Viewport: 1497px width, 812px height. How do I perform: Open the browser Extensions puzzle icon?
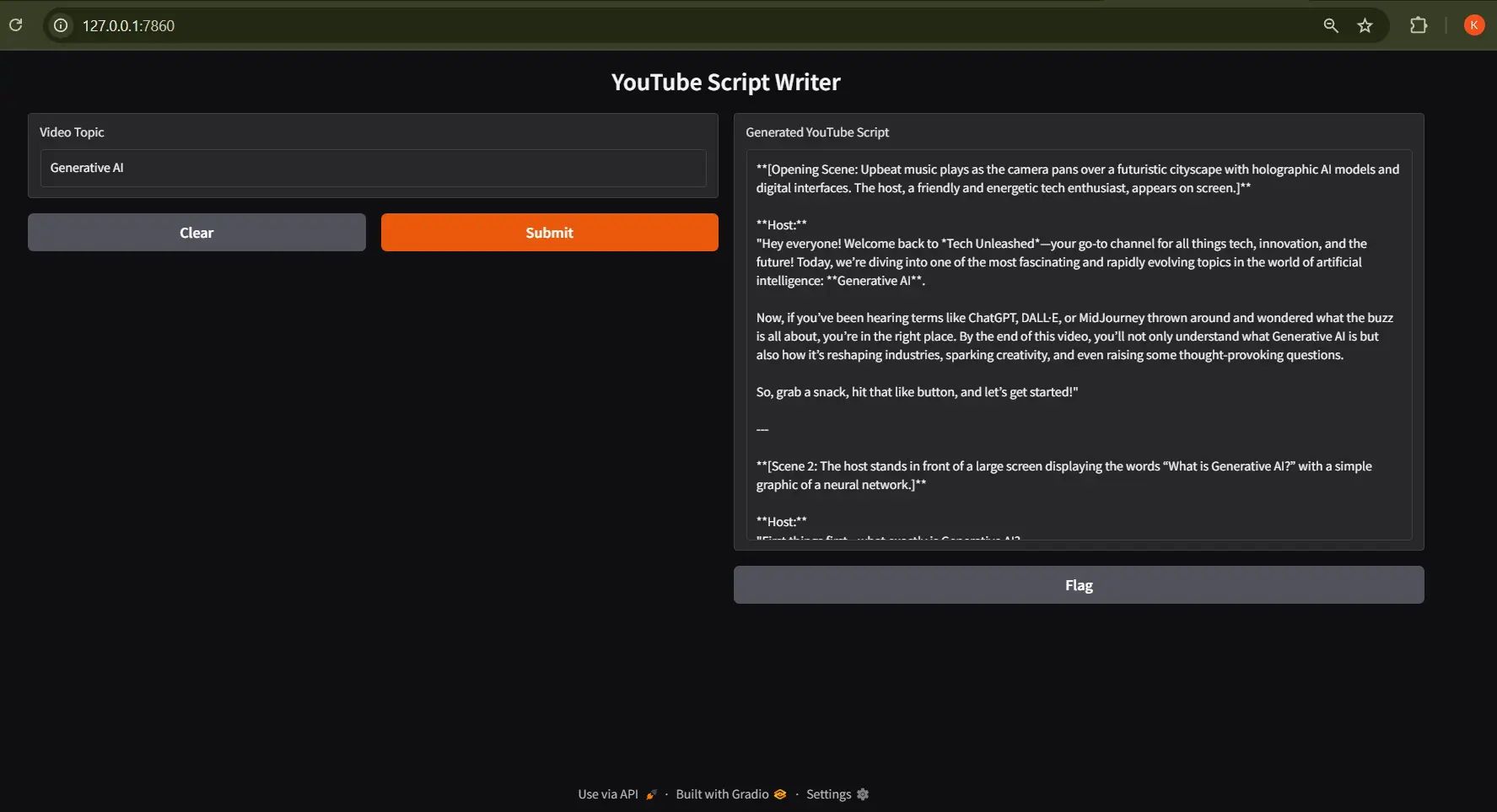pos(1419,25)
